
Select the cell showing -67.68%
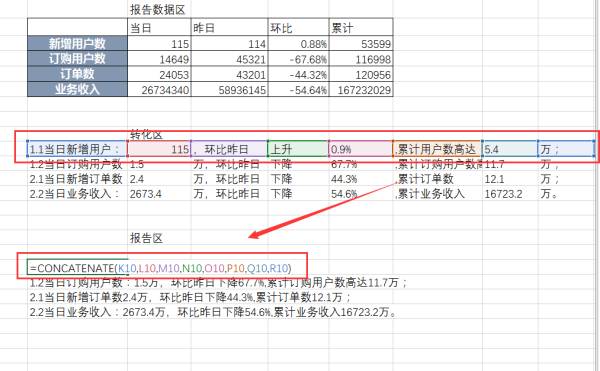298,59
